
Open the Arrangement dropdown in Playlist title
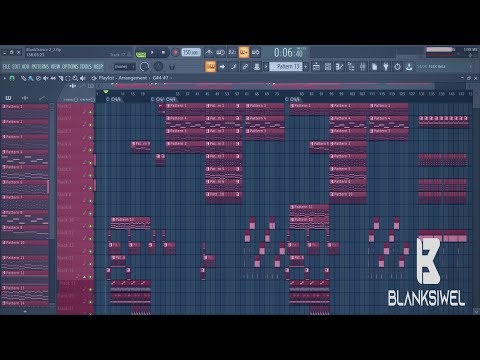pos(133,78)
